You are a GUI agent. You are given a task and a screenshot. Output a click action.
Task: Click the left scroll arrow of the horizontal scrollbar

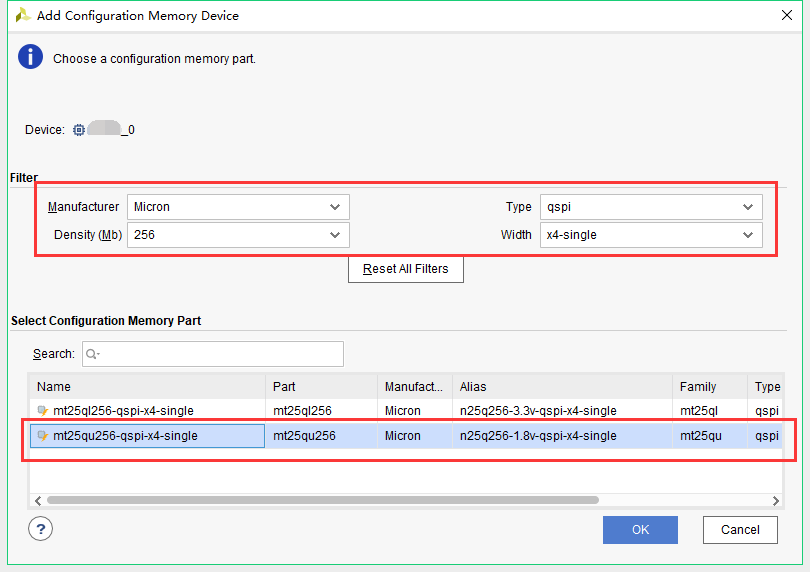click(x=38, y=500)
